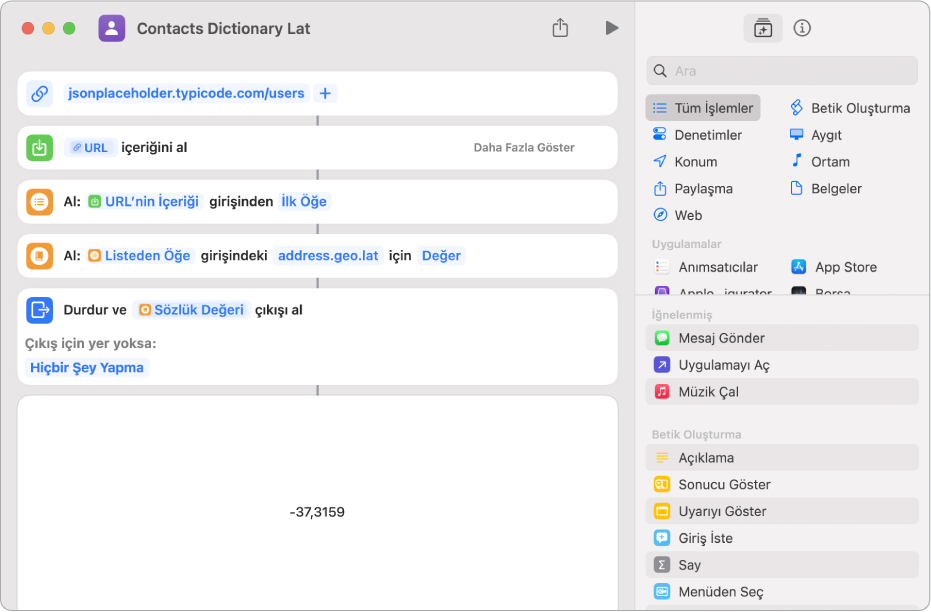Click the Açıklama yellow lines icon
Screen dimensions: 931x612
pos(662,458)
